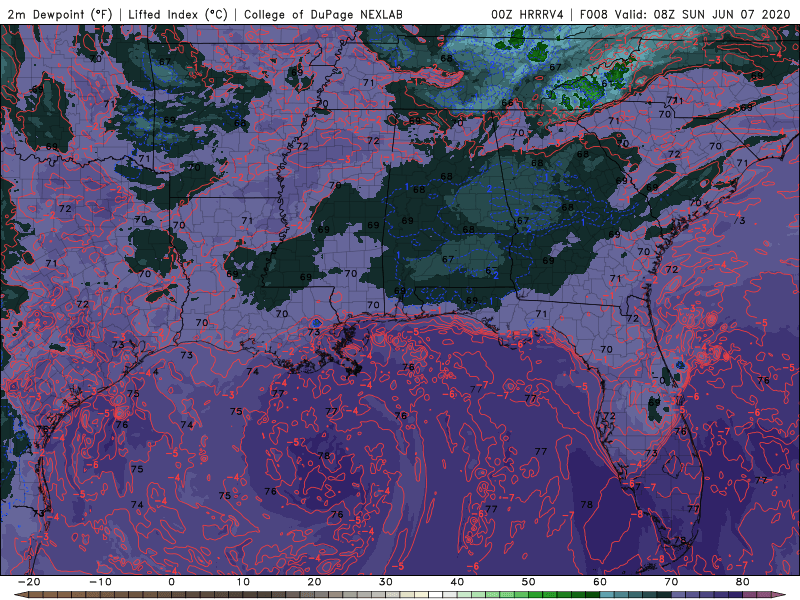Click the '-20' color bar label
The width and height of the screenshot is (800, 600).
click(29, 582)
